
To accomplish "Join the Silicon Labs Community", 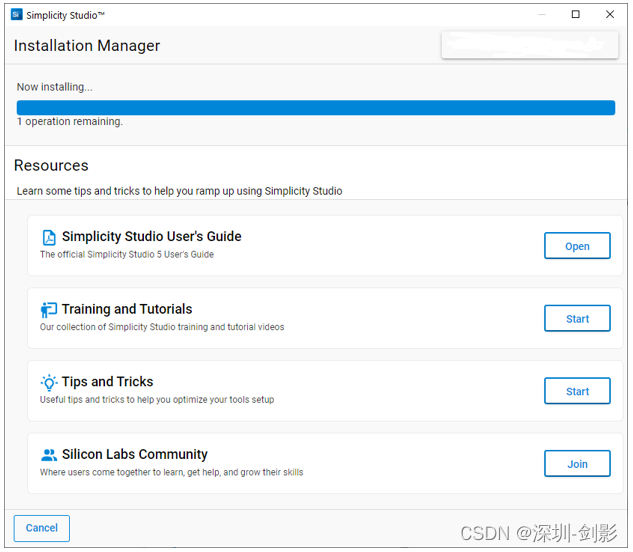I will click(x=577, y=464).
